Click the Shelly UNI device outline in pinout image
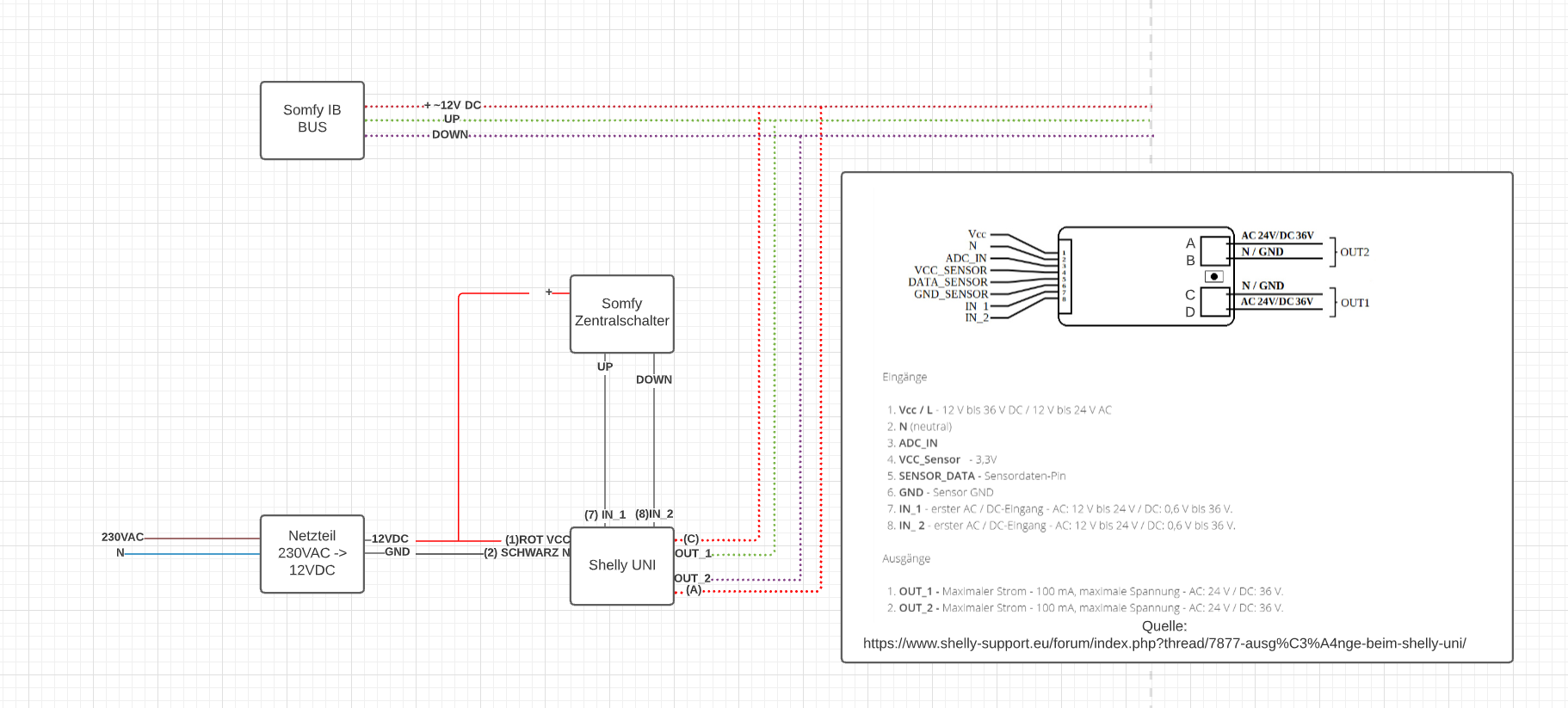 1146,276
